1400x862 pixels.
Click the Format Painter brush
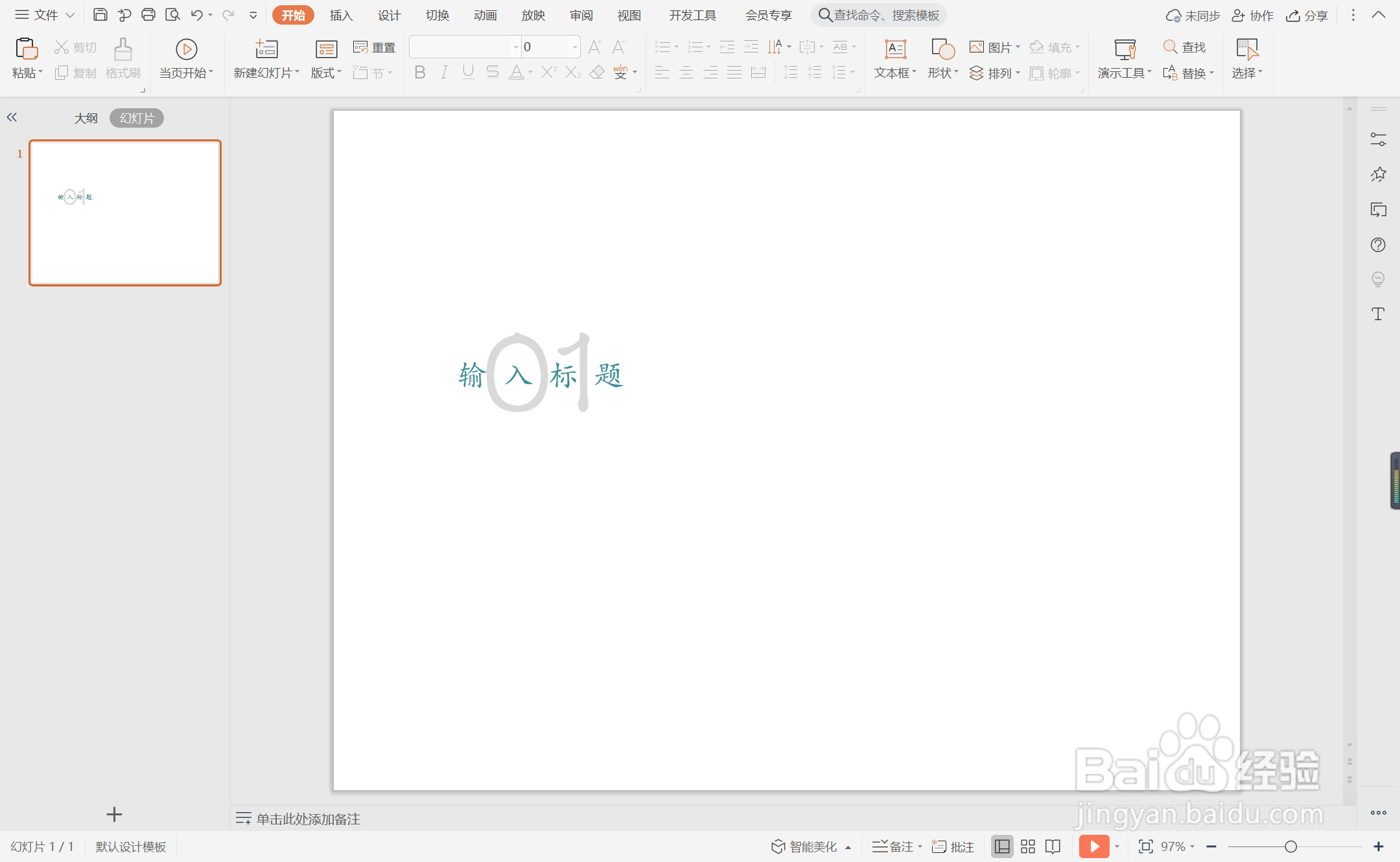[x=122, y=57]
